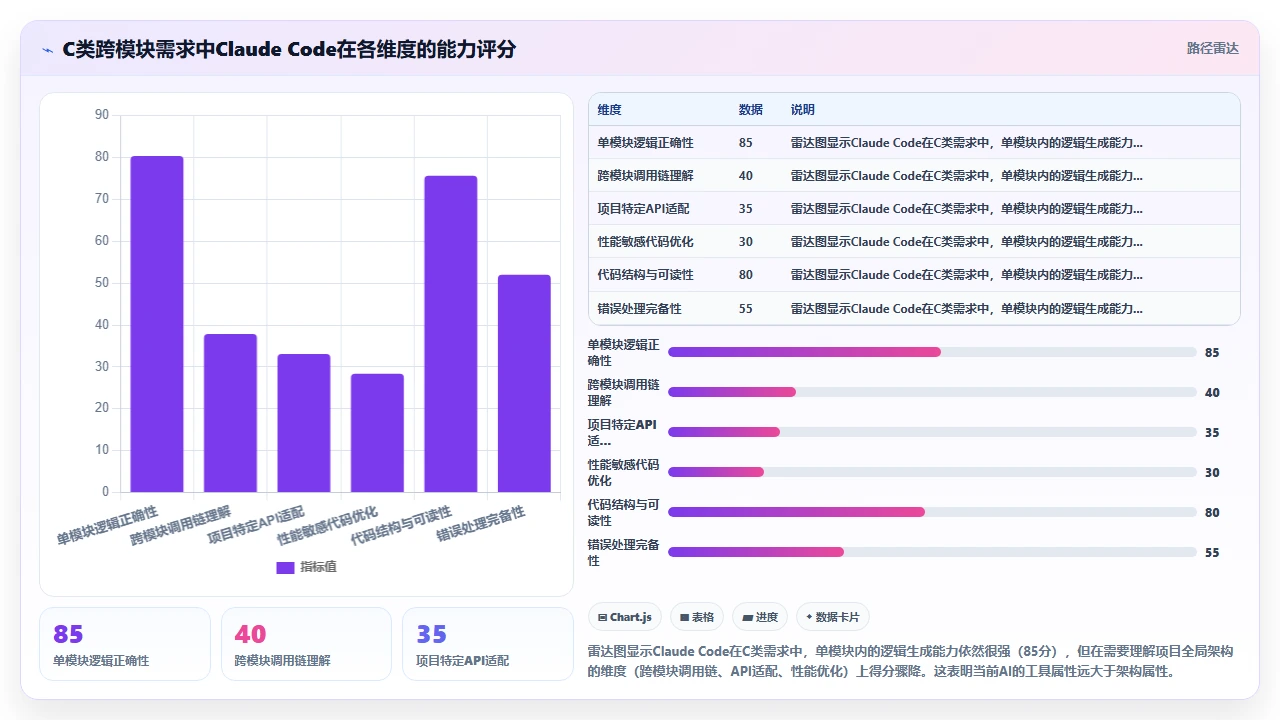
Task: Click the progress bar showing 55
Action: (x=932, y=552)
